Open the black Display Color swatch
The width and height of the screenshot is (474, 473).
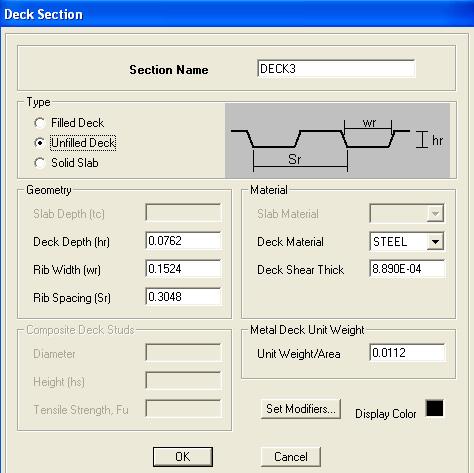pos(435,408)
